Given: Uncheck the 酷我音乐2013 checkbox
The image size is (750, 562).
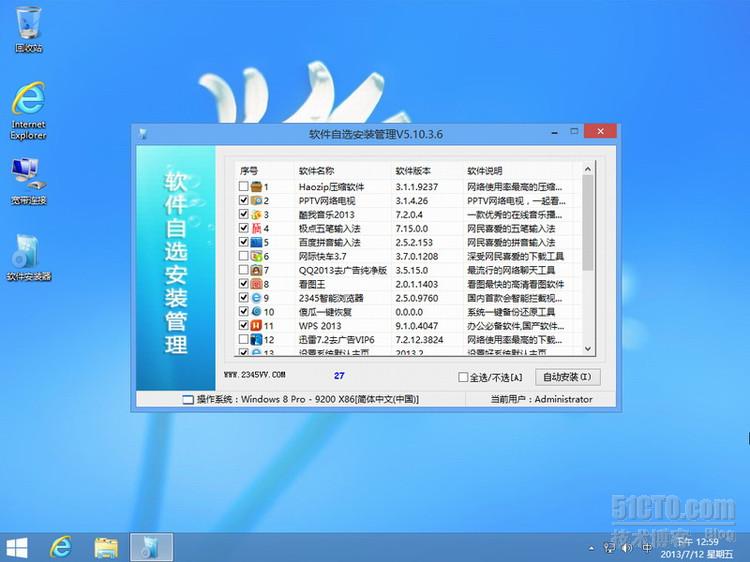Looking at the screenshot, I should [243, 214].
